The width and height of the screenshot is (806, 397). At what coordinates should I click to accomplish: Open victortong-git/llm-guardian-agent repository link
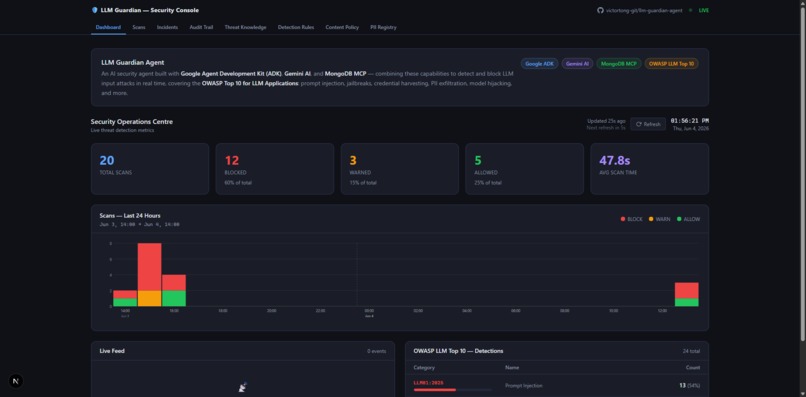(644, 10)
